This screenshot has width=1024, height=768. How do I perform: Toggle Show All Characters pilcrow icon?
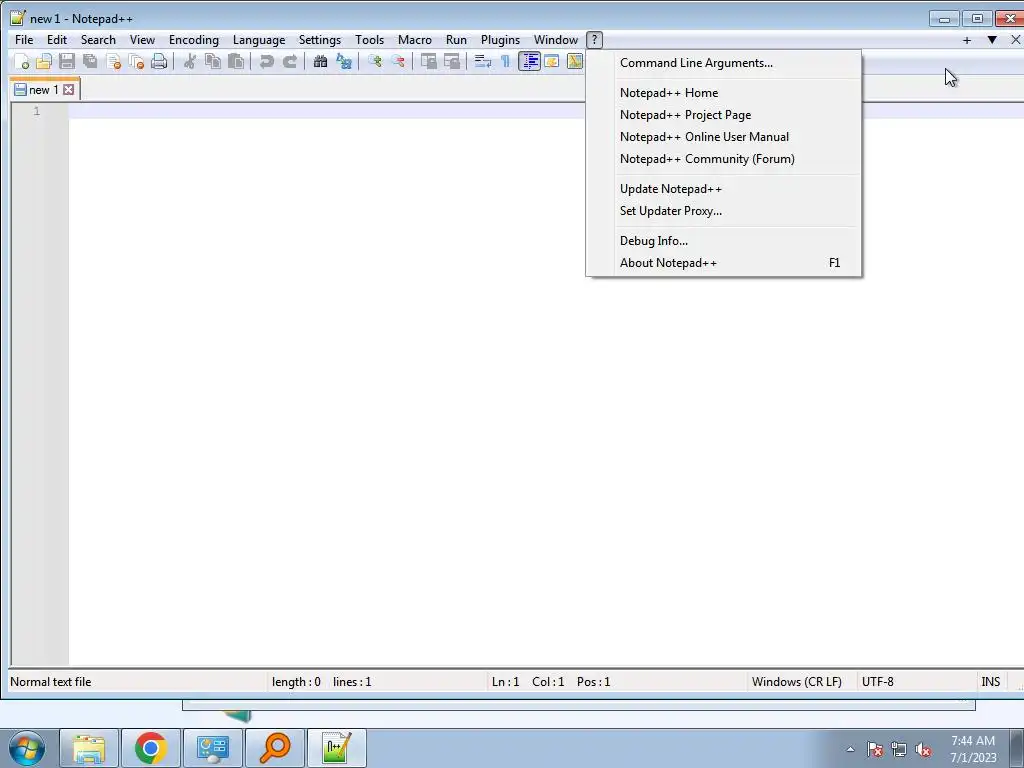pos(505,61)
